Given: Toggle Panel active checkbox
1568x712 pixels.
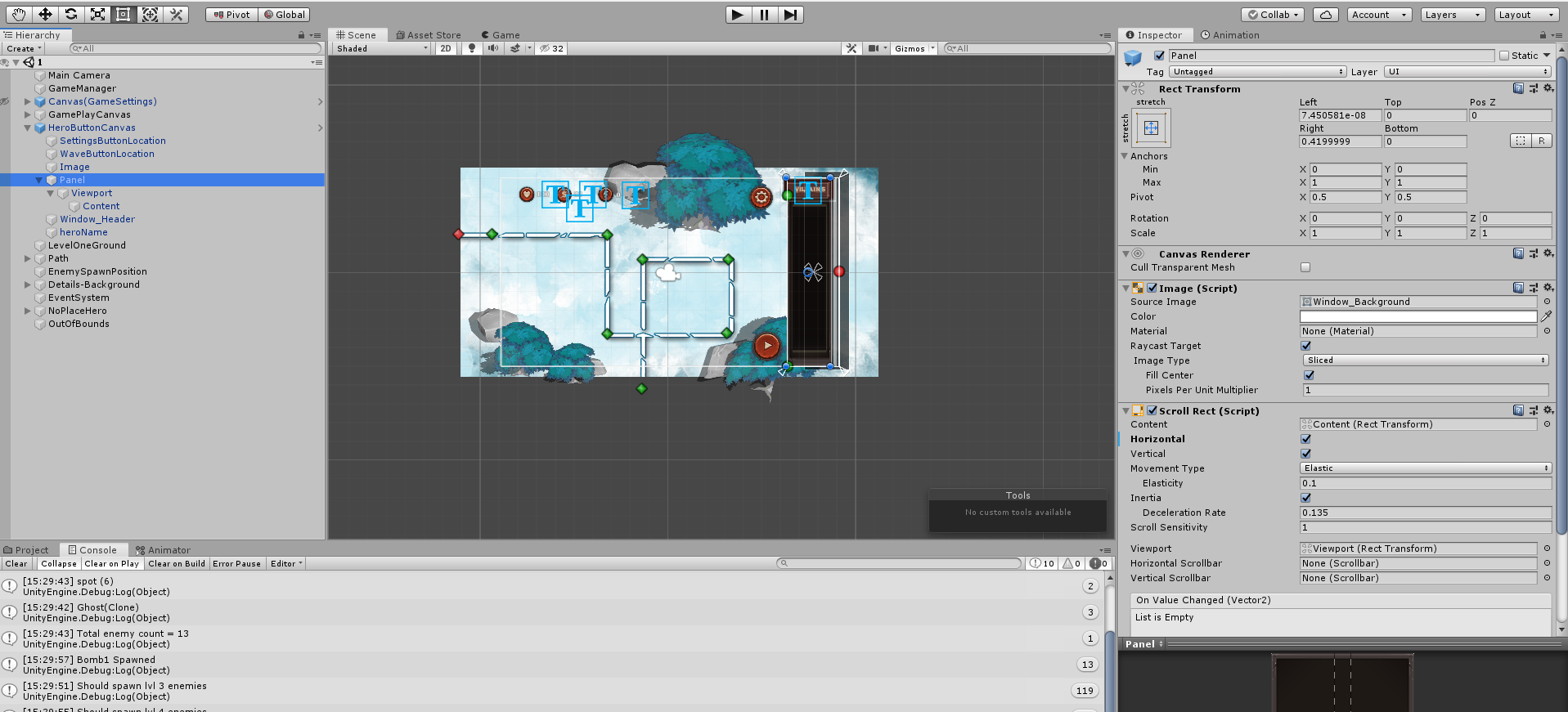Looking at the screenshot, I should pyautogui.click(x=1159, y=56).
